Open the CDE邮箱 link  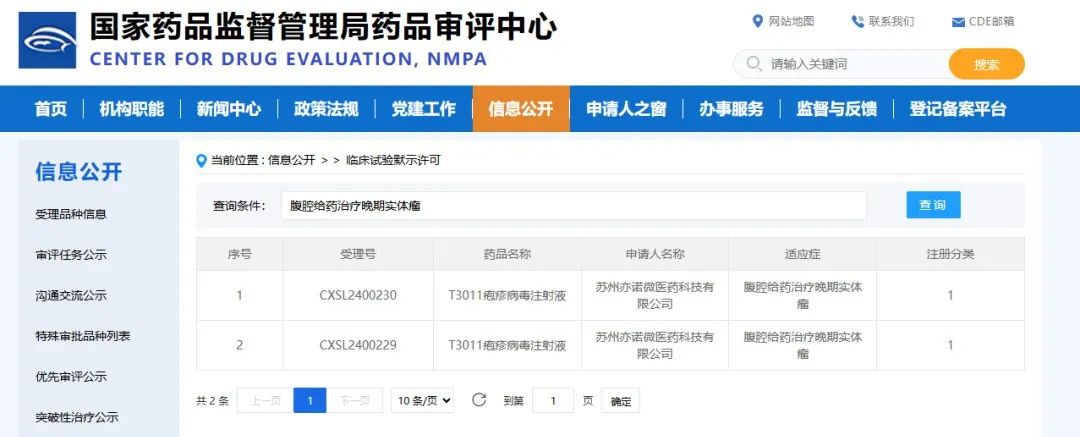(x=991, y=21)
